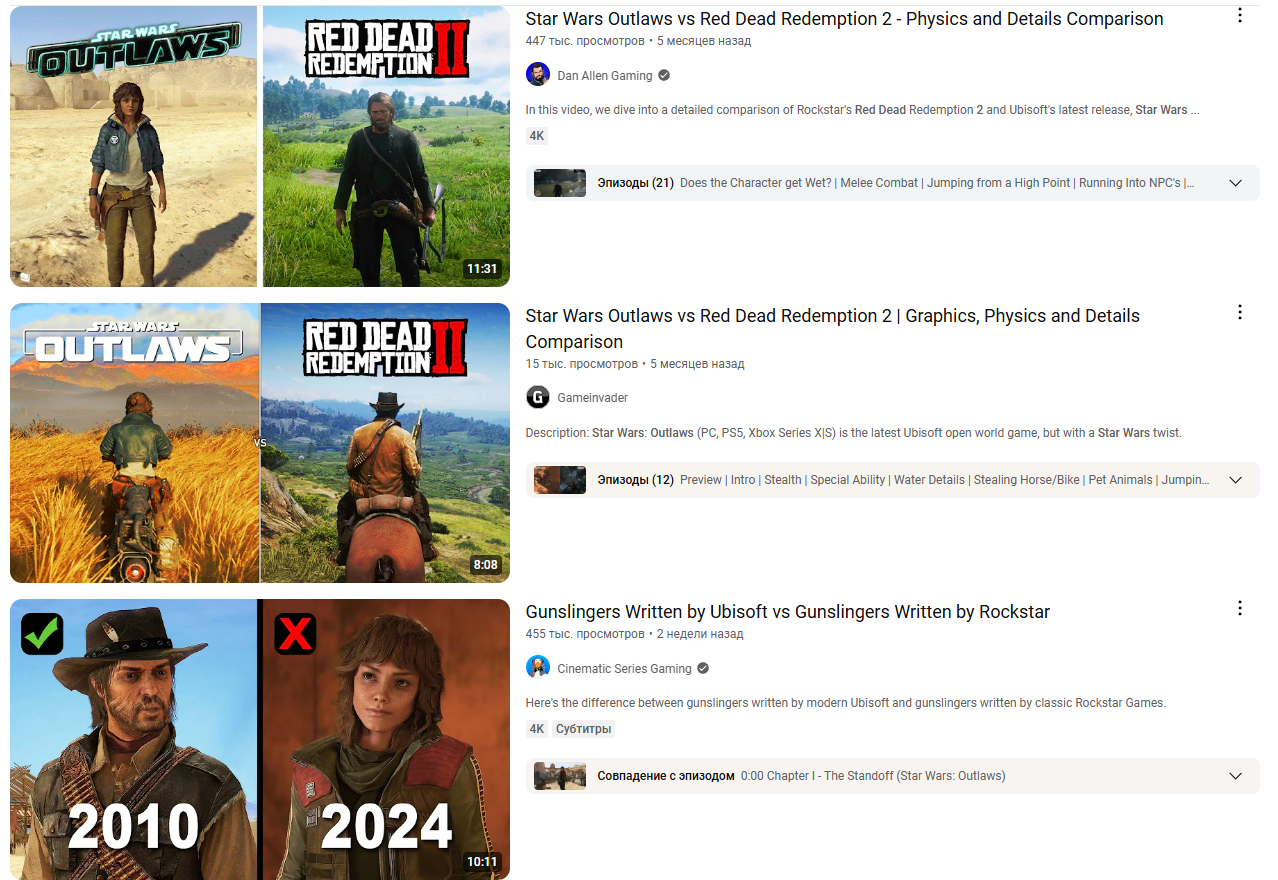Click the 2010 vs 2024 video thumbnail
Image resolution: width=1278 pixels, height=880 pixels.
(x=260, y=739)
